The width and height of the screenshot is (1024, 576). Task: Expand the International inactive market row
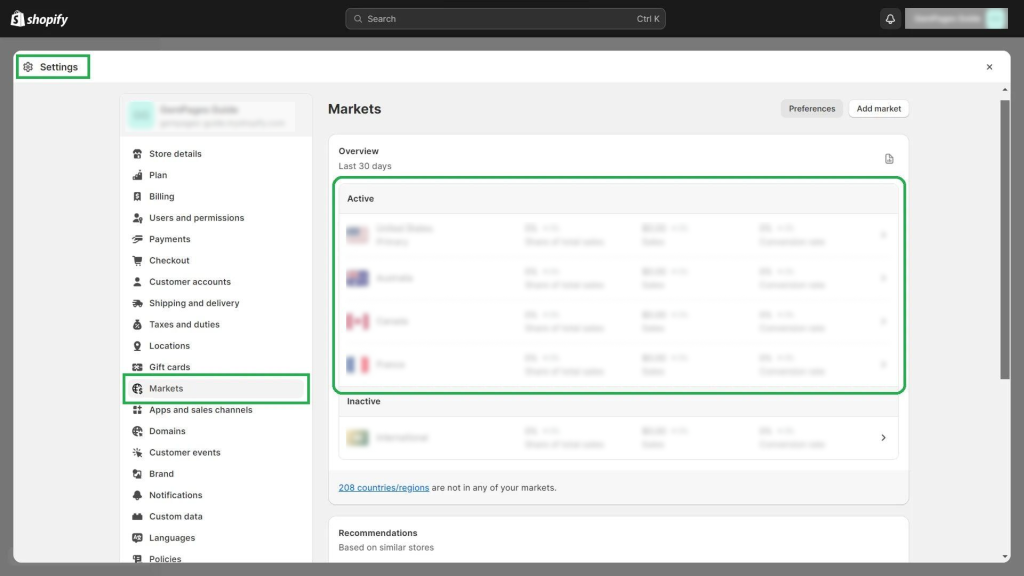coord(883,437)
